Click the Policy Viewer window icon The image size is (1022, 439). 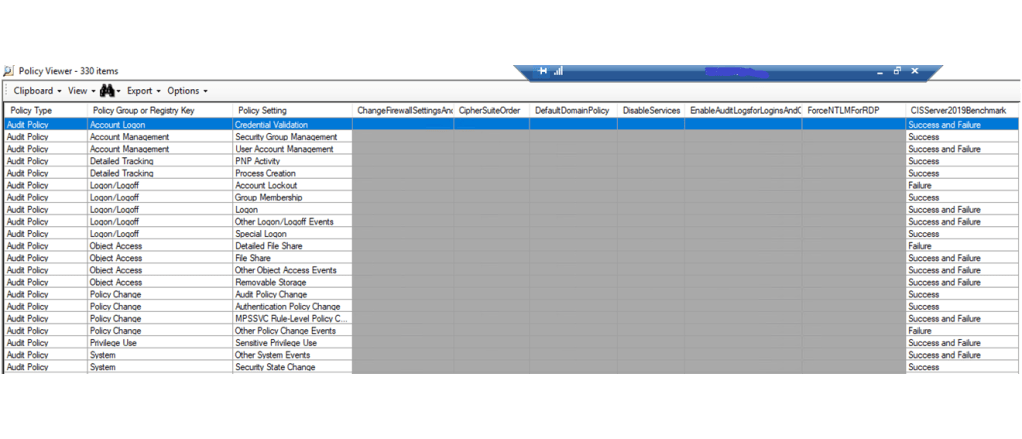click(9, 72)
